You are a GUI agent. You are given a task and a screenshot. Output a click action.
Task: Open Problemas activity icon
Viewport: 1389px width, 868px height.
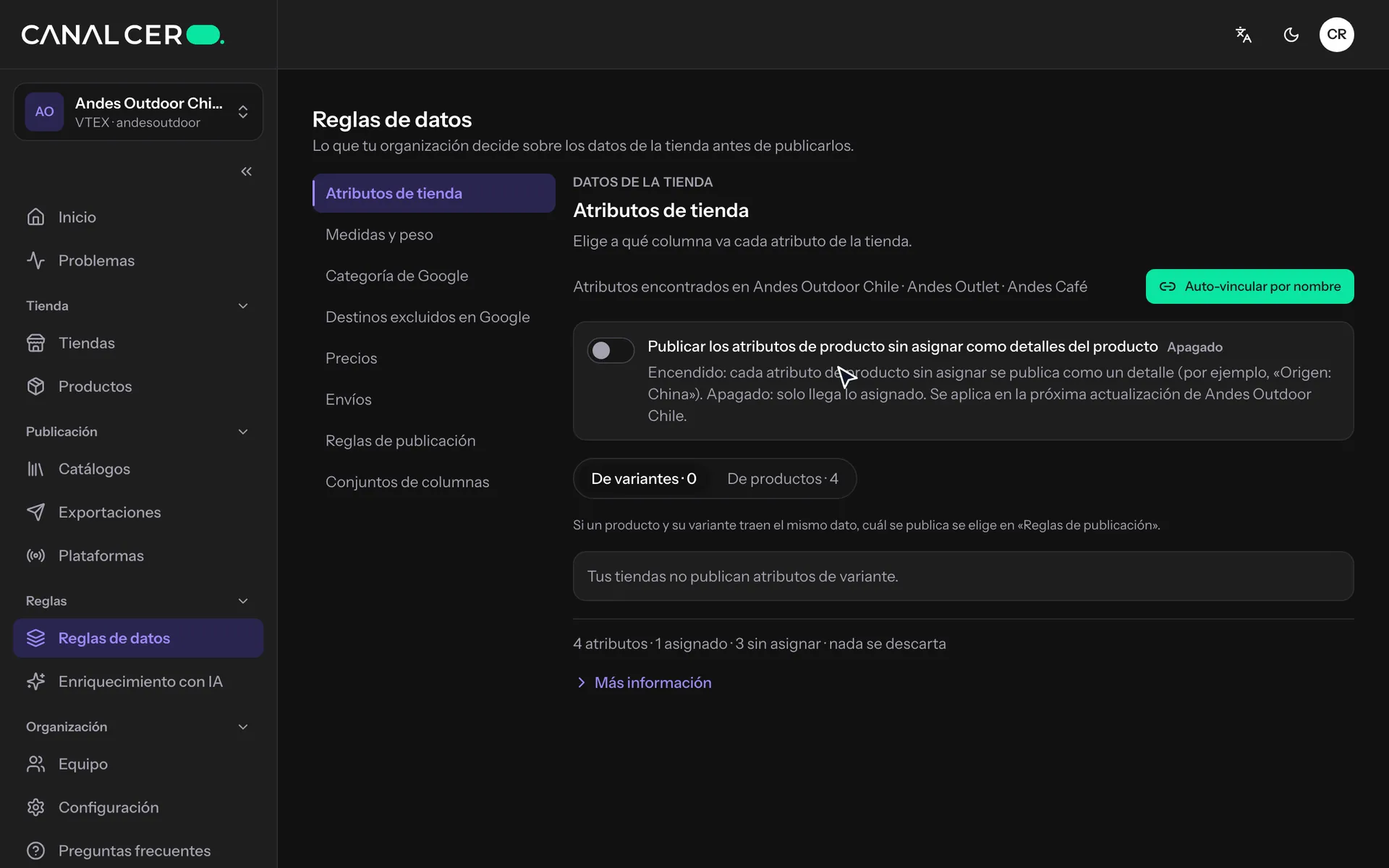[x=35, y=260]
